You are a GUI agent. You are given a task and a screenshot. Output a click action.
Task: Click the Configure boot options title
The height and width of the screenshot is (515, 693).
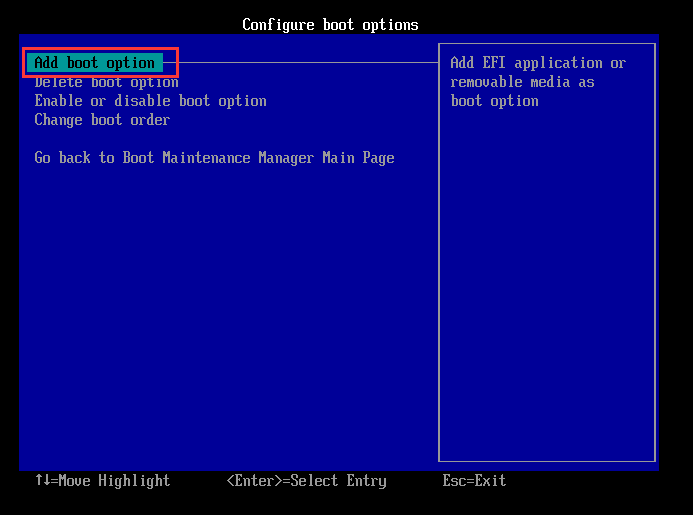click(330, 25)
